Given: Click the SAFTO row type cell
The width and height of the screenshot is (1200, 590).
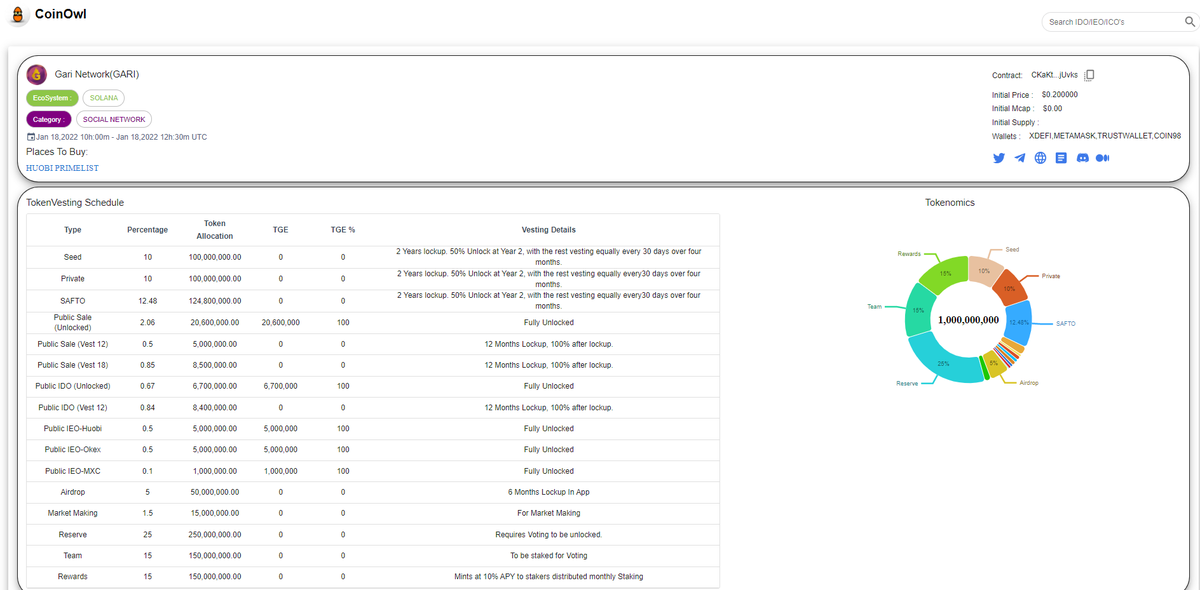Looking at the screenshot, I should [x=72, y=301].
